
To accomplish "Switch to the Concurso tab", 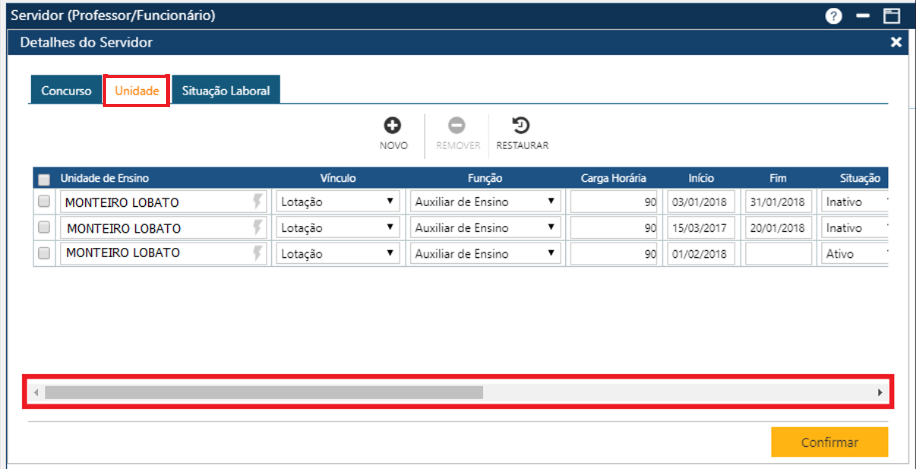I will (66, 91).
